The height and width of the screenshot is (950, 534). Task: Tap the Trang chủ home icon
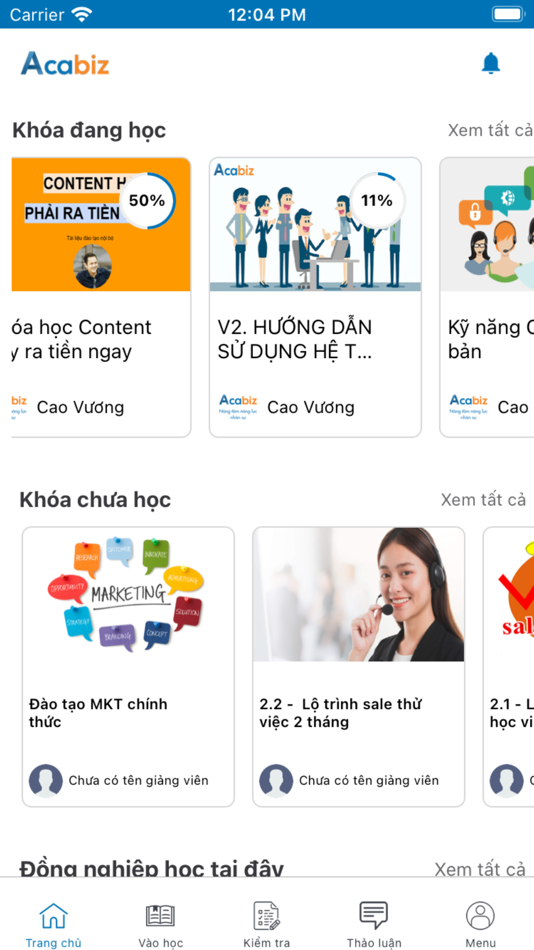pos(53,915)
